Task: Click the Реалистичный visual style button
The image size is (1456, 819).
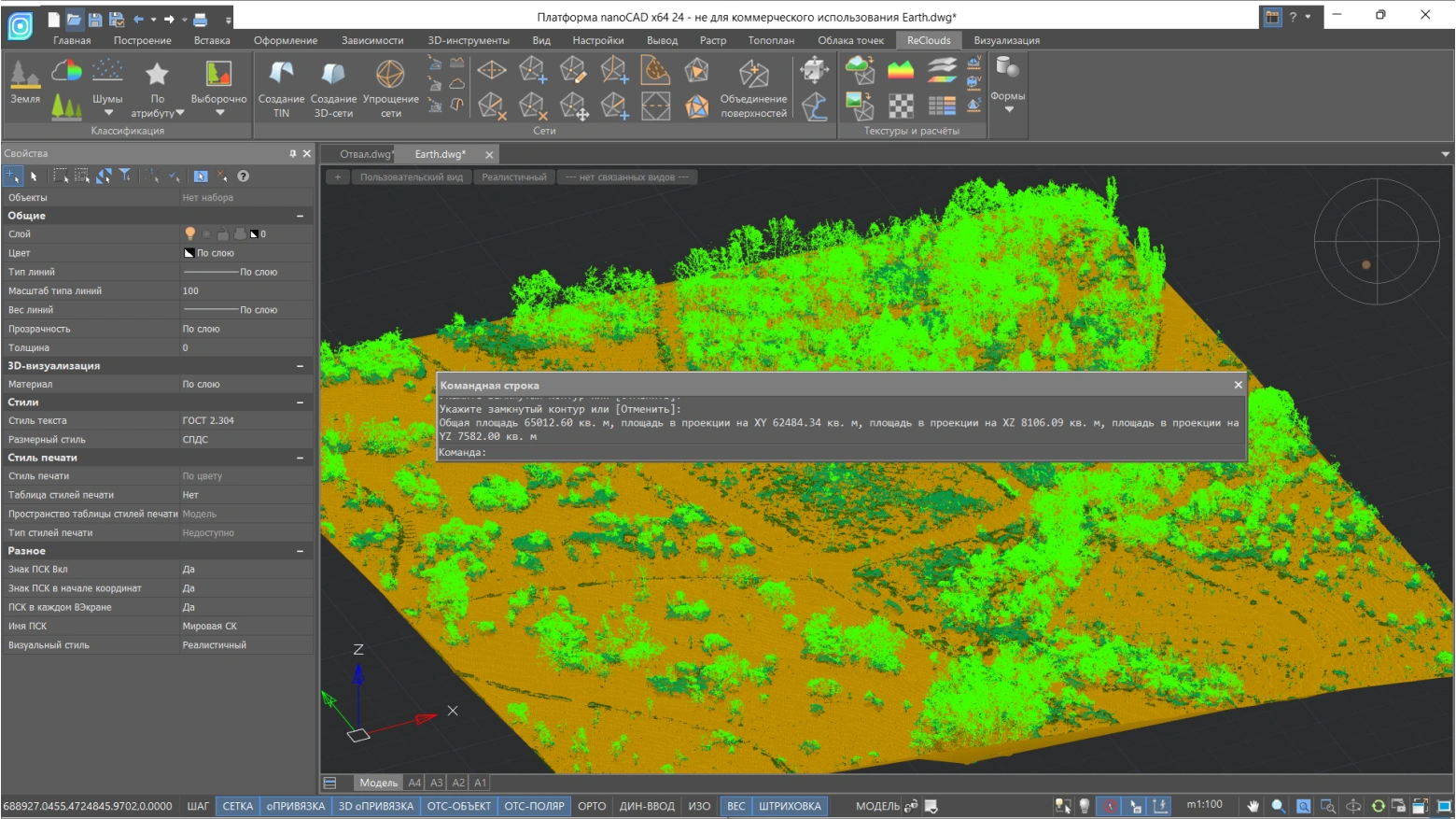Action: click(x=514, y=177)
